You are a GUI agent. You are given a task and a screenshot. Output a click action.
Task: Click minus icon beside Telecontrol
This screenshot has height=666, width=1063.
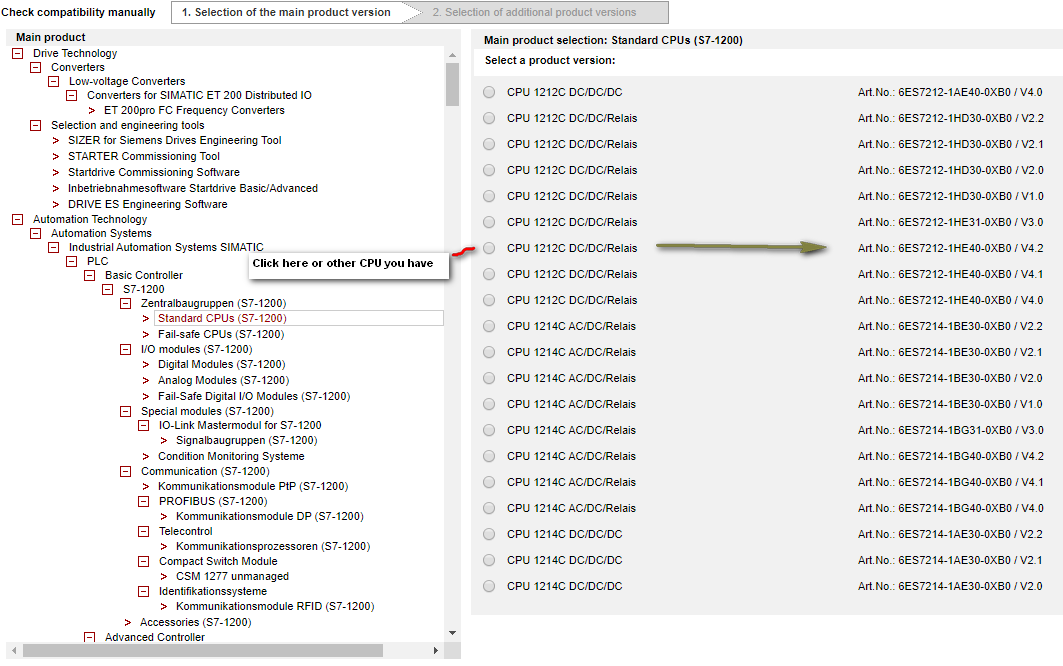(143, 531)
